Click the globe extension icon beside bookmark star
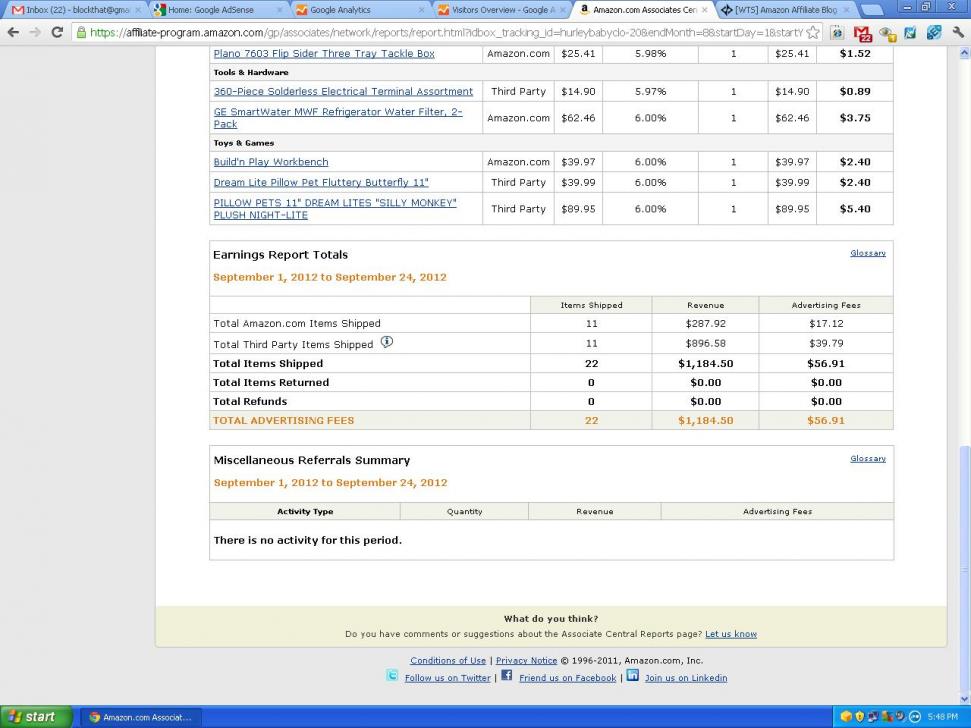The width and height of the screenshot is (971, 728). pyautogui.click(x=837, y=32)
